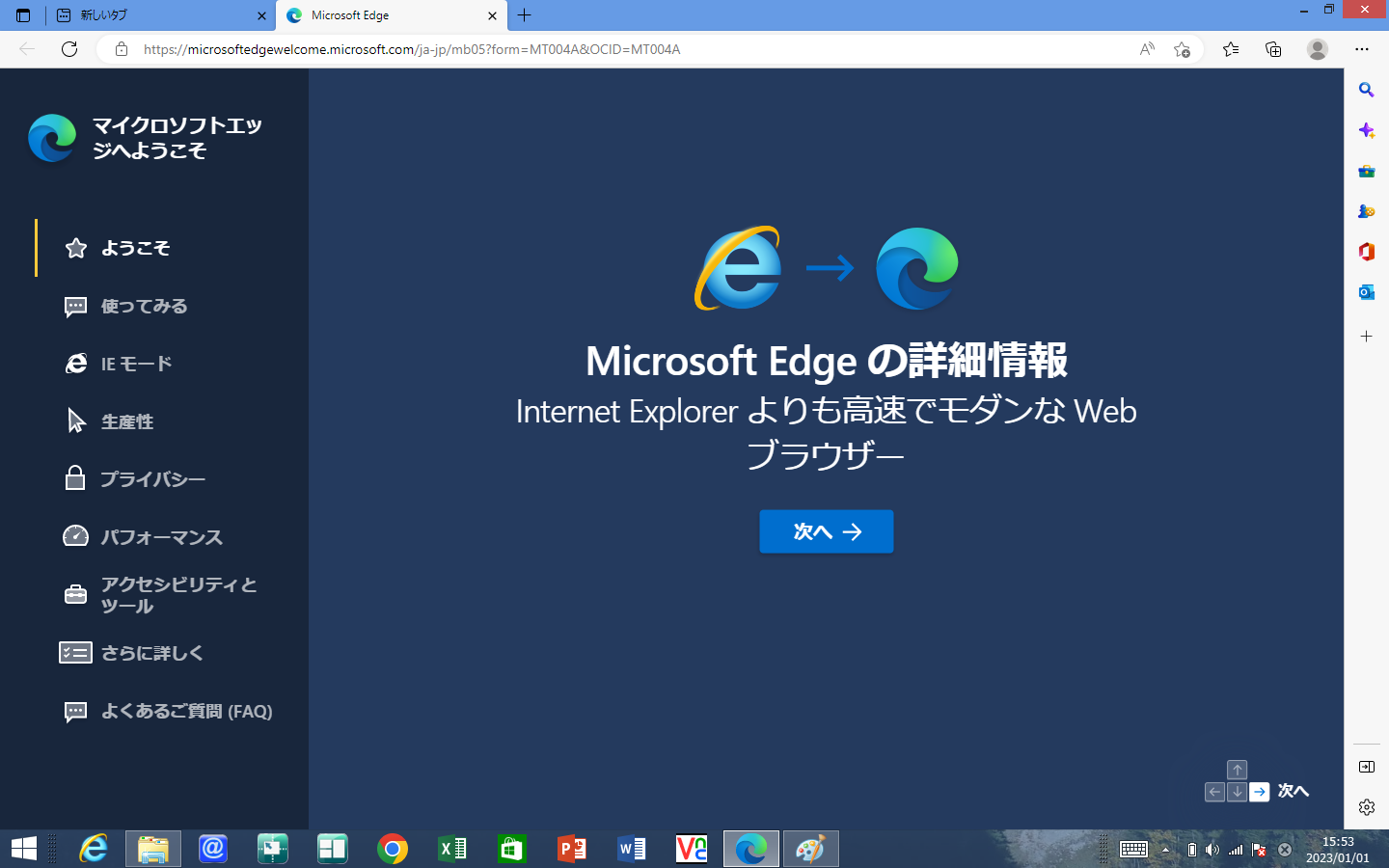1389x868 pixels.
Task: Open the Collections icon
Action: pos(1273,49)
